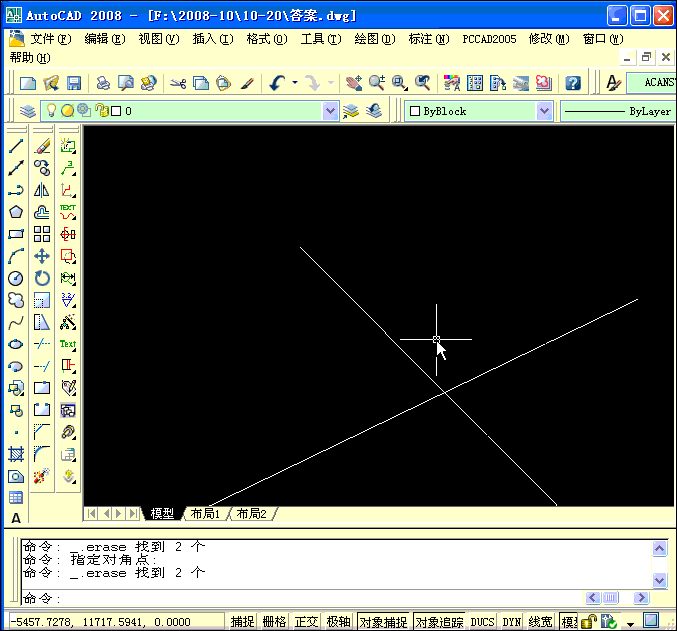Select the Mirror tool
Screen dimensions: 677x631
coord(42,190)
